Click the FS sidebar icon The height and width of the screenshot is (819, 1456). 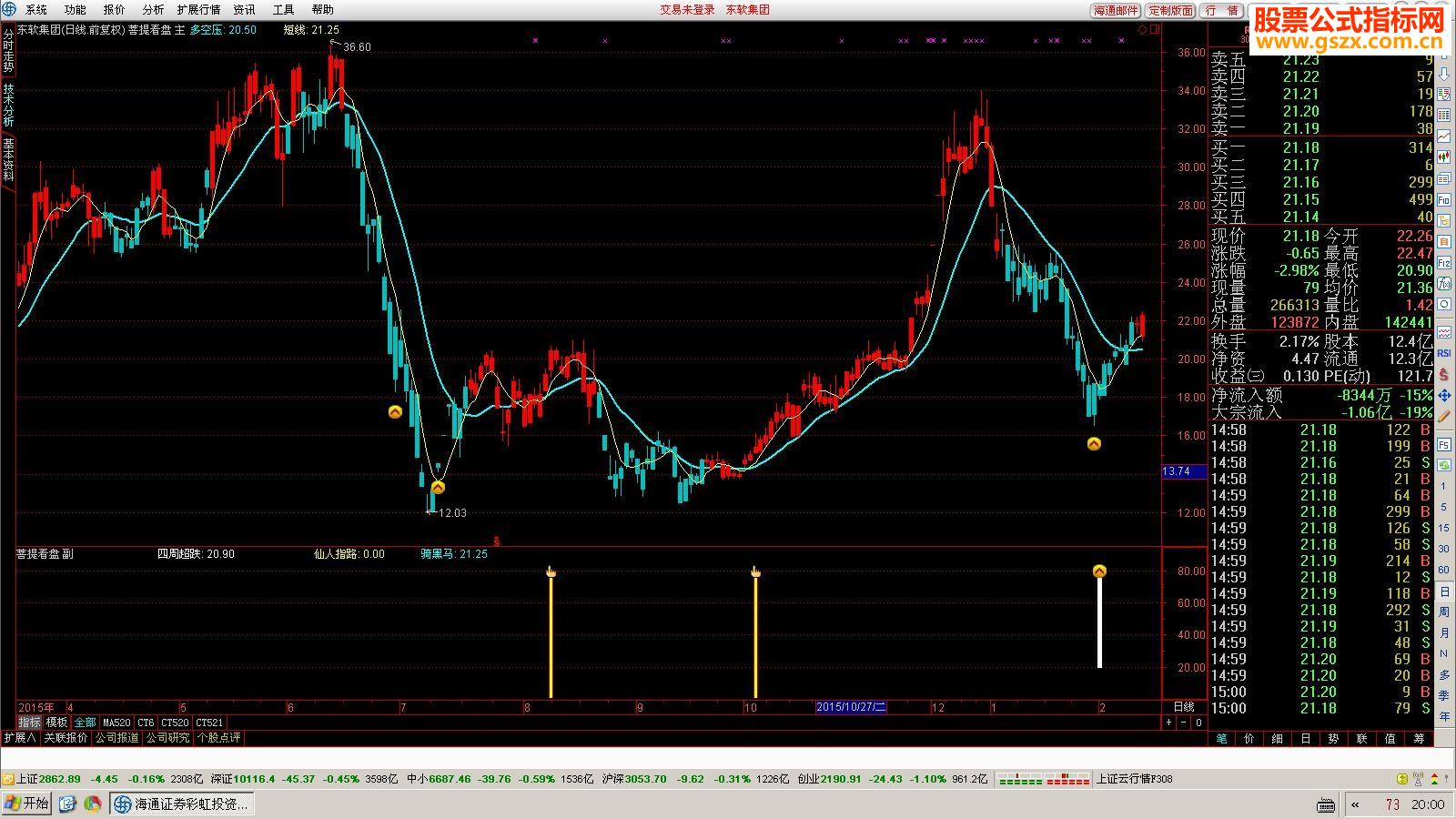click(1445, 444)
